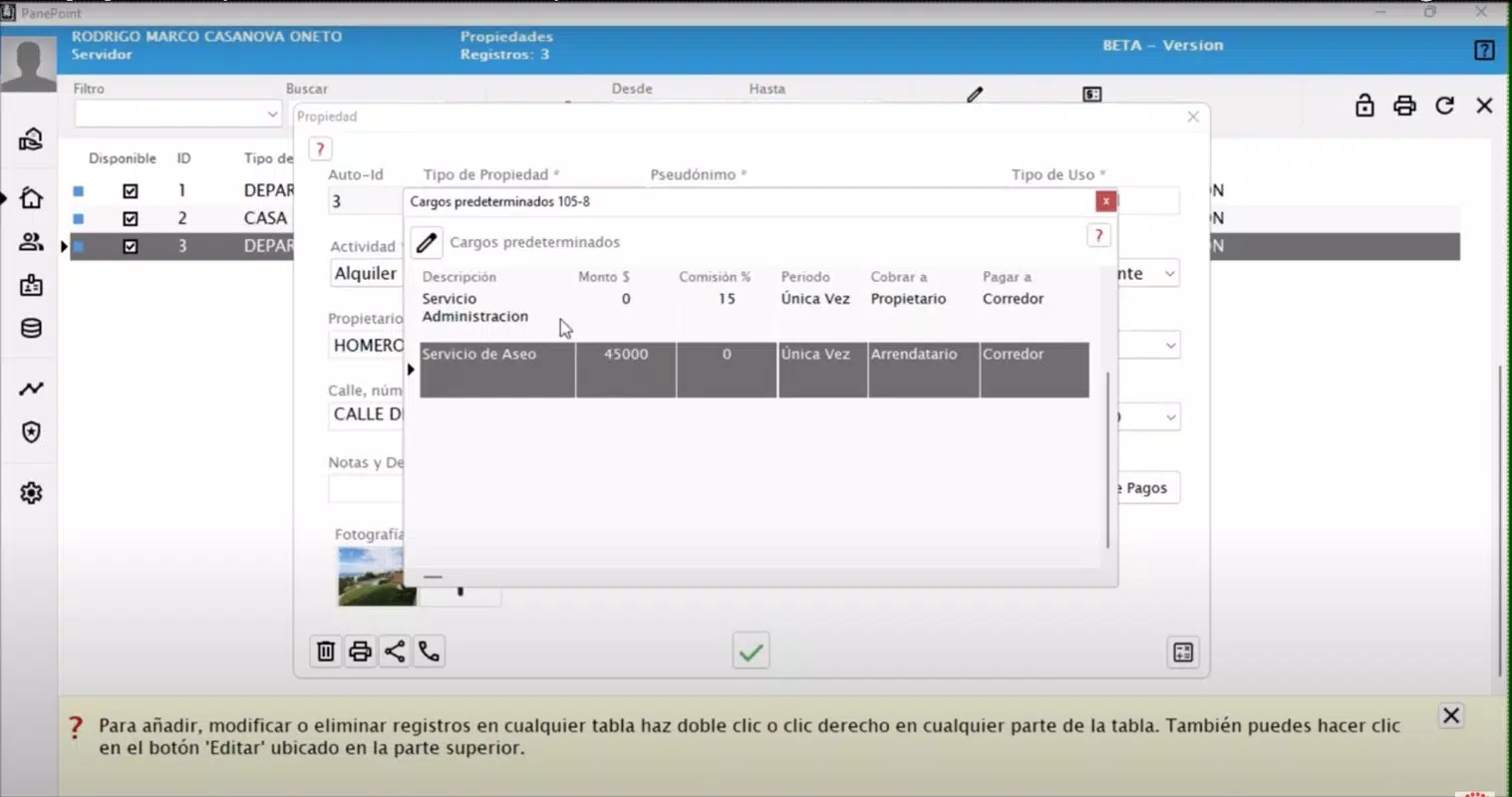Toggle Disponible checkbox for ID 3

[x=130, y=246]
